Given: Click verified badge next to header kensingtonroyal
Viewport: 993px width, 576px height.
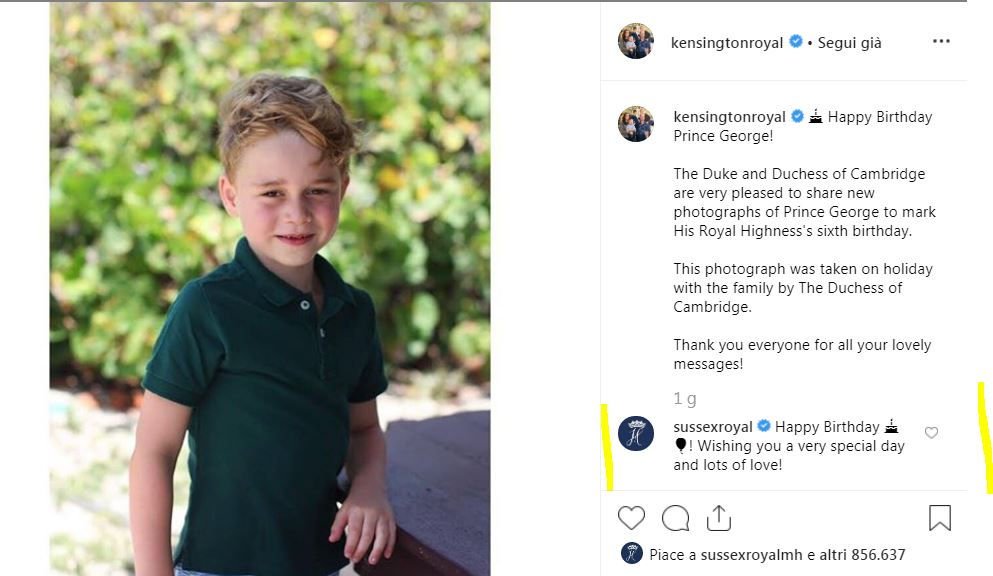Looking at the screenshot, I should (796, 42).
